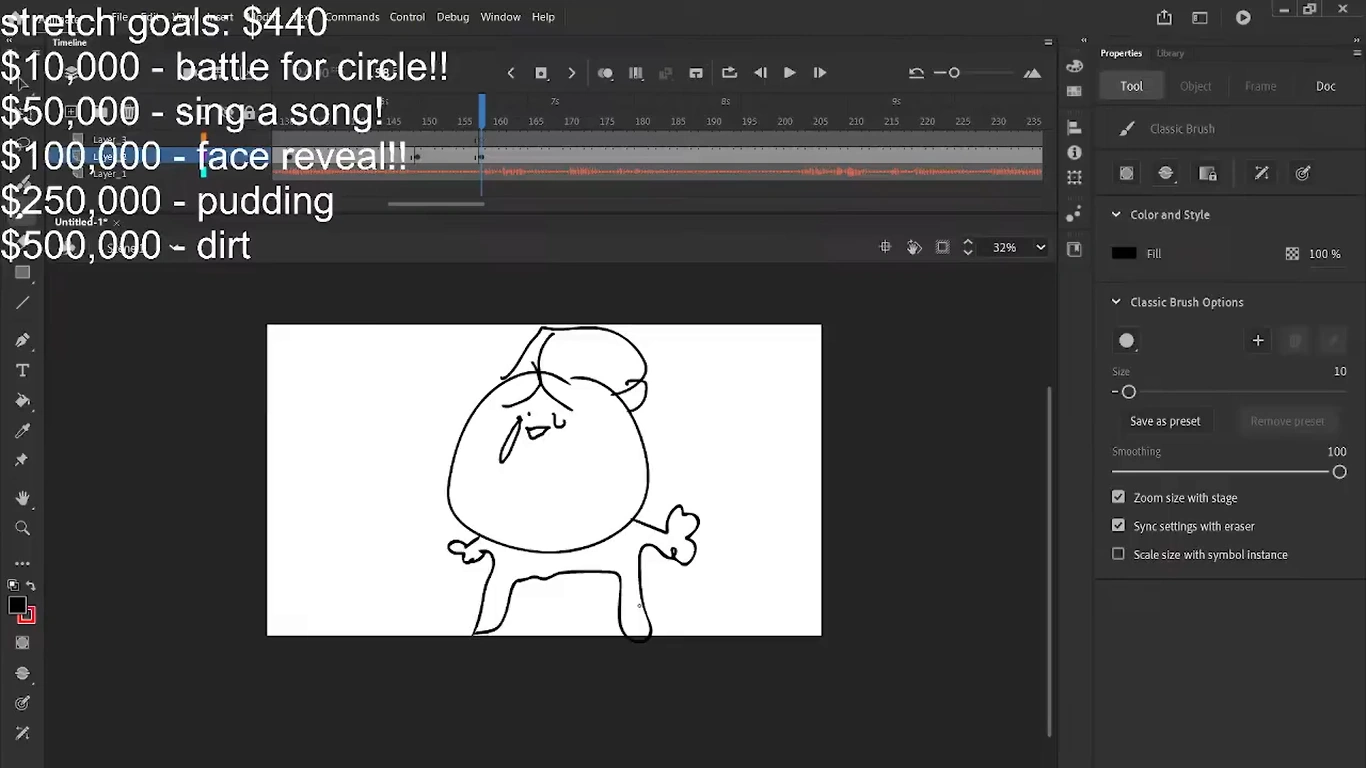Image resolution: width=1366 pixels, height=768 pixels.
Task: Open the Properties panel options menu
Action: 1357,53
